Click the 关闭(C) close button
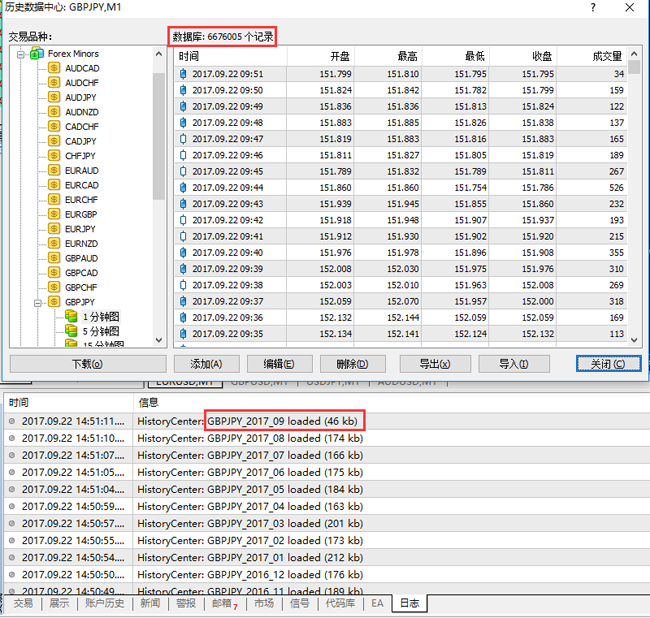 point(608,364)
